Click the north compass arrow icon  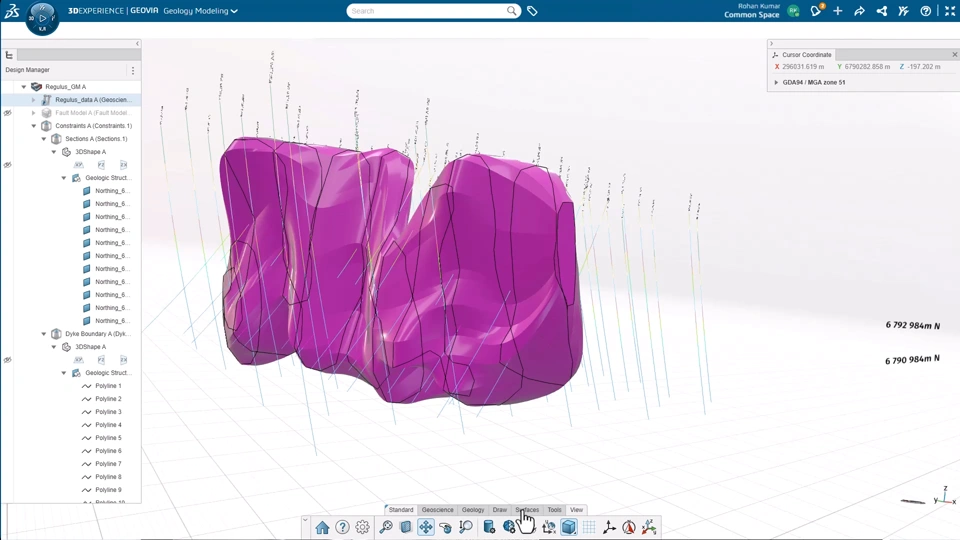[x=629, y=527]
